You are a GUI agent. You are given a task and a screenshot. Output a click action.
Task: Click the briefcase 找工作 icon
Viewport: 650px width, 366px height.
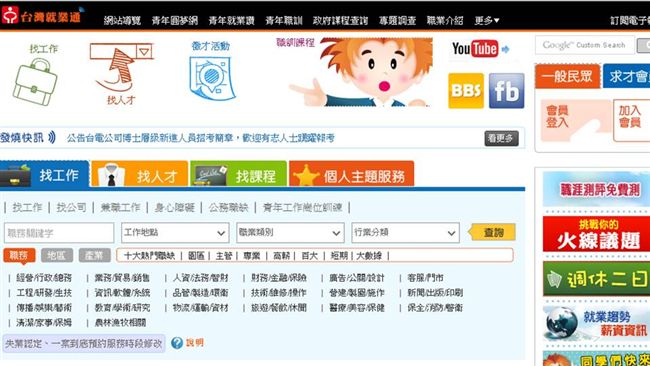(x=35, y=82)
